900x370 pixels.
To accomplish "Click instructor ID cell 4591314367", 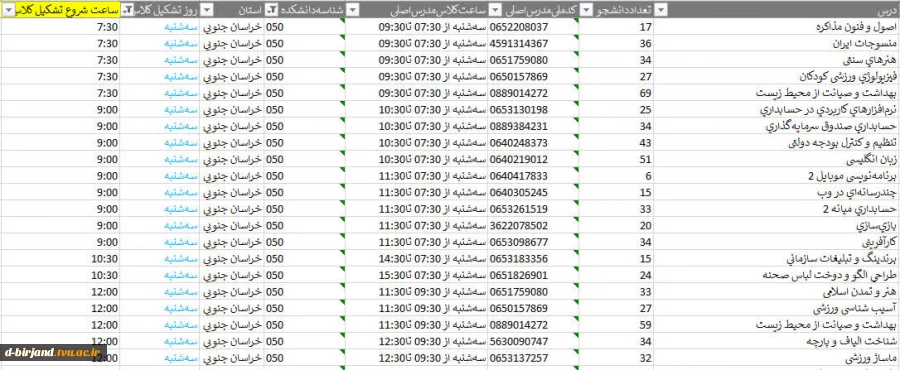I will (x=533, y=44).
